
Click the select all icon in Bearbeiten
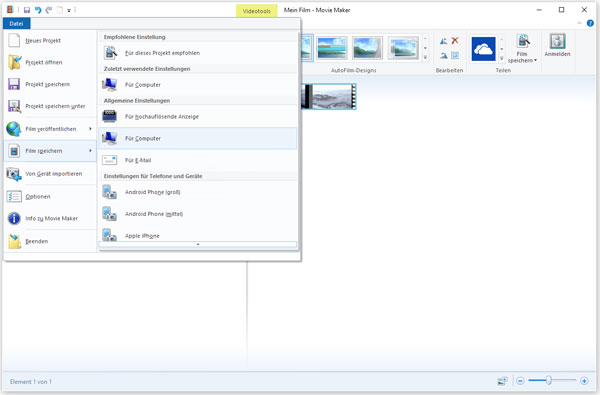(455, 56)
